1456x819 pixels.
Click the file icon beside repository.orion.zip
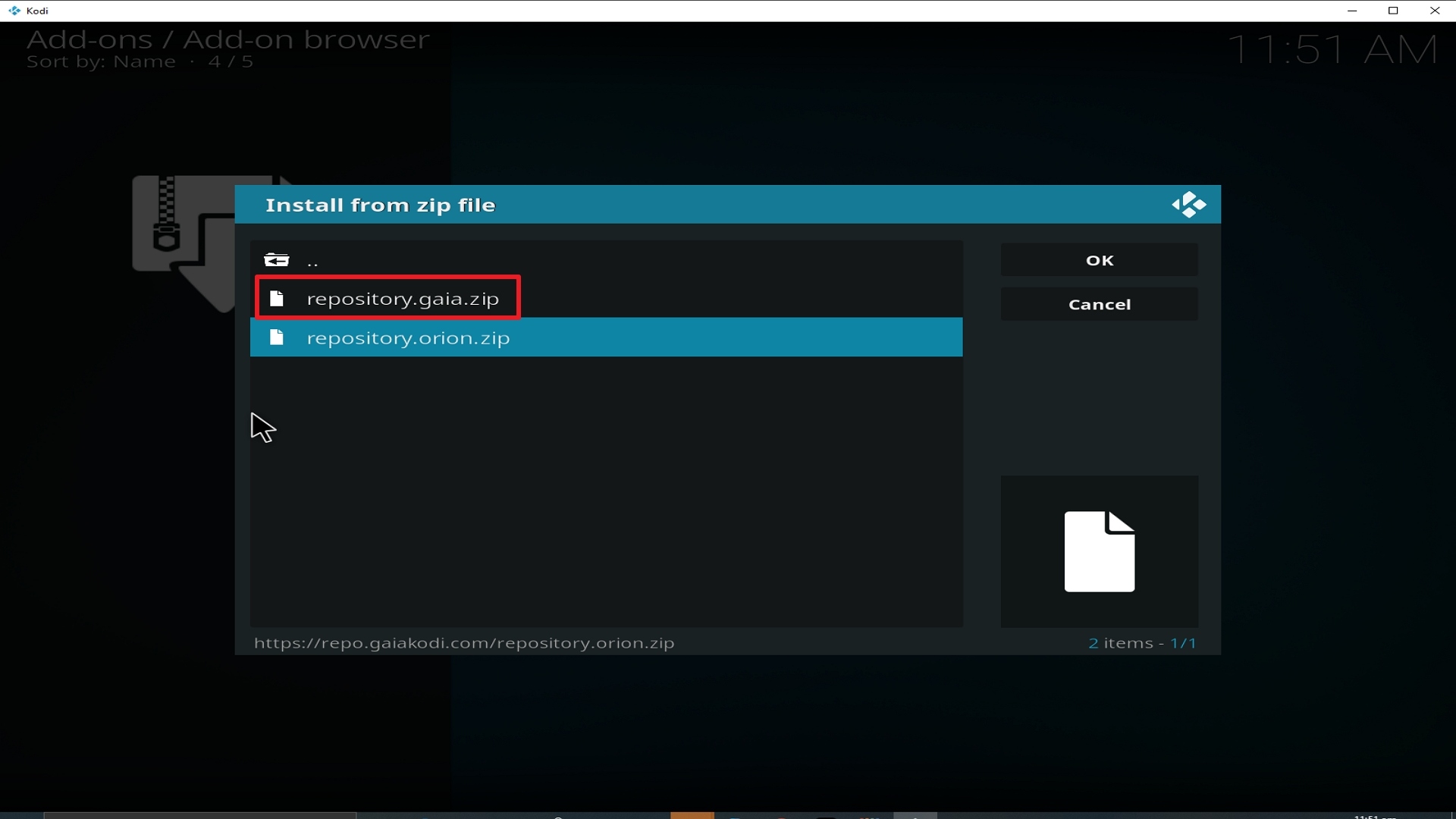277,337
